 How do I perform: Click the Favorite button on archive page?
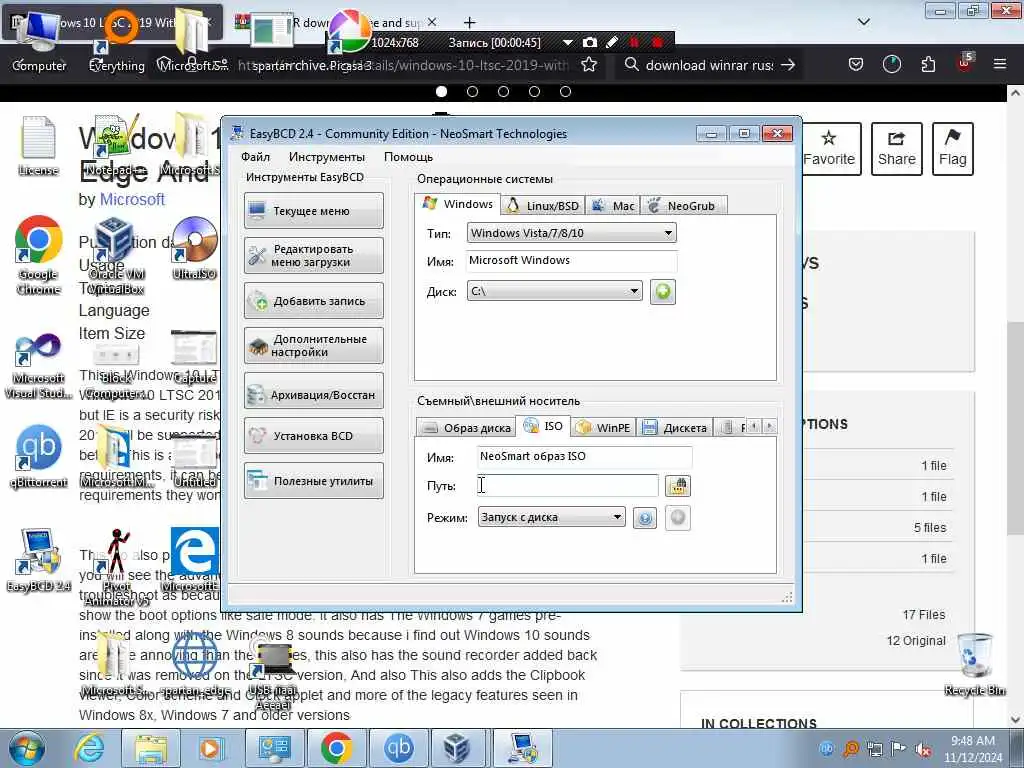[x=829, y=149]
